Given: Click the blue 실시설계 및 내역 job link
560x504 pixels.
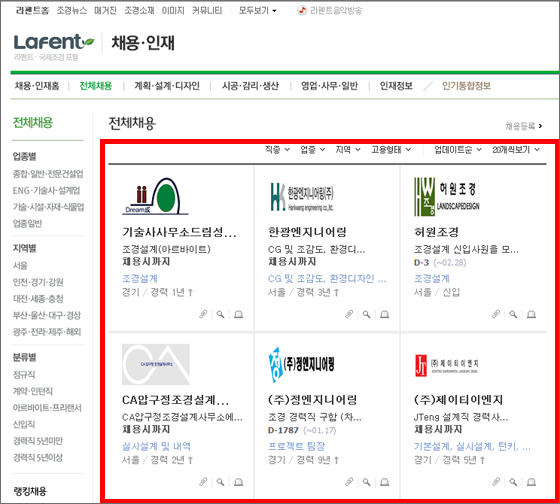Looking at the screenshot, I should click(x=156, y=446).
